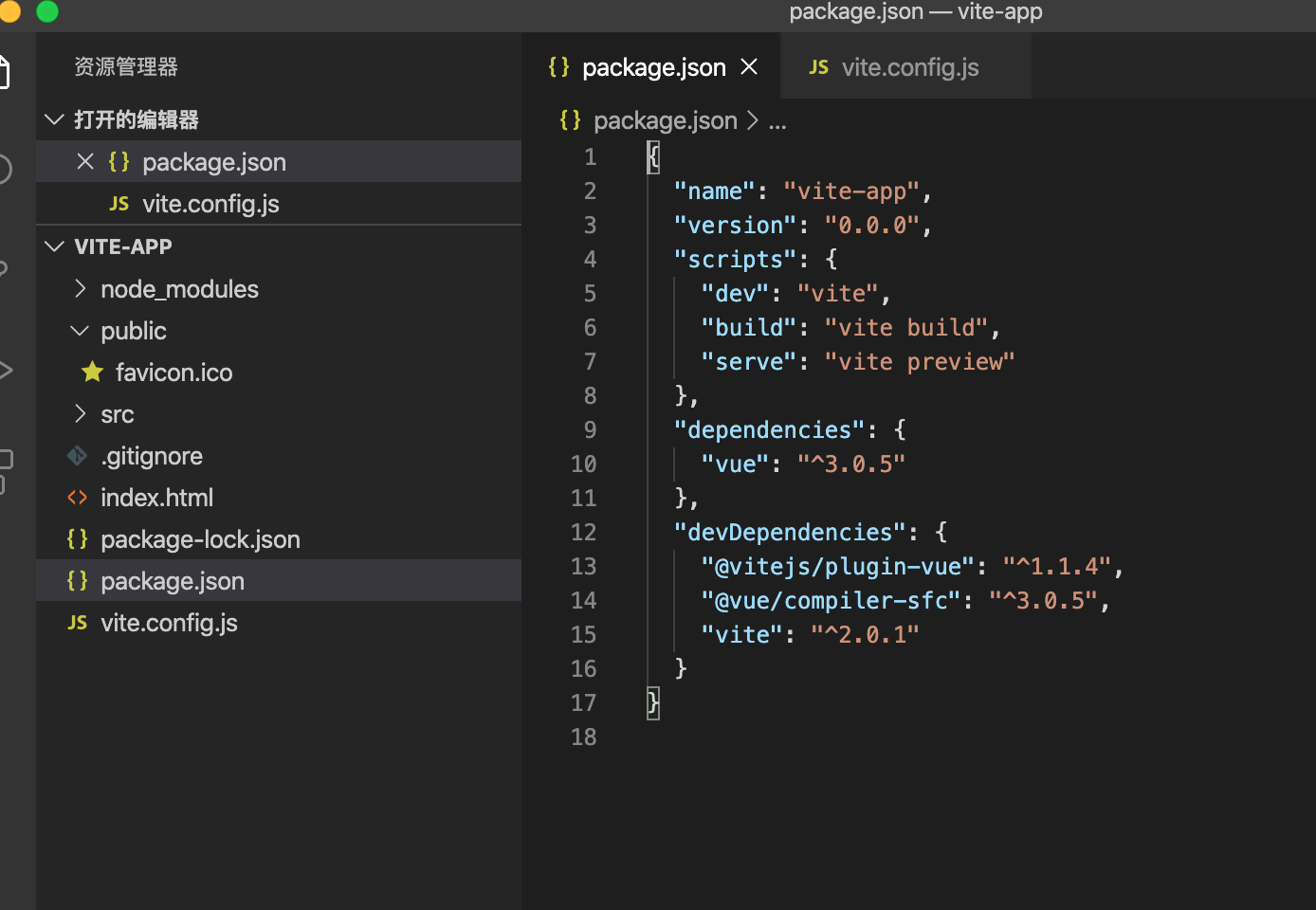
Task: Collapse the open editors section
Action: coord(54,119)
